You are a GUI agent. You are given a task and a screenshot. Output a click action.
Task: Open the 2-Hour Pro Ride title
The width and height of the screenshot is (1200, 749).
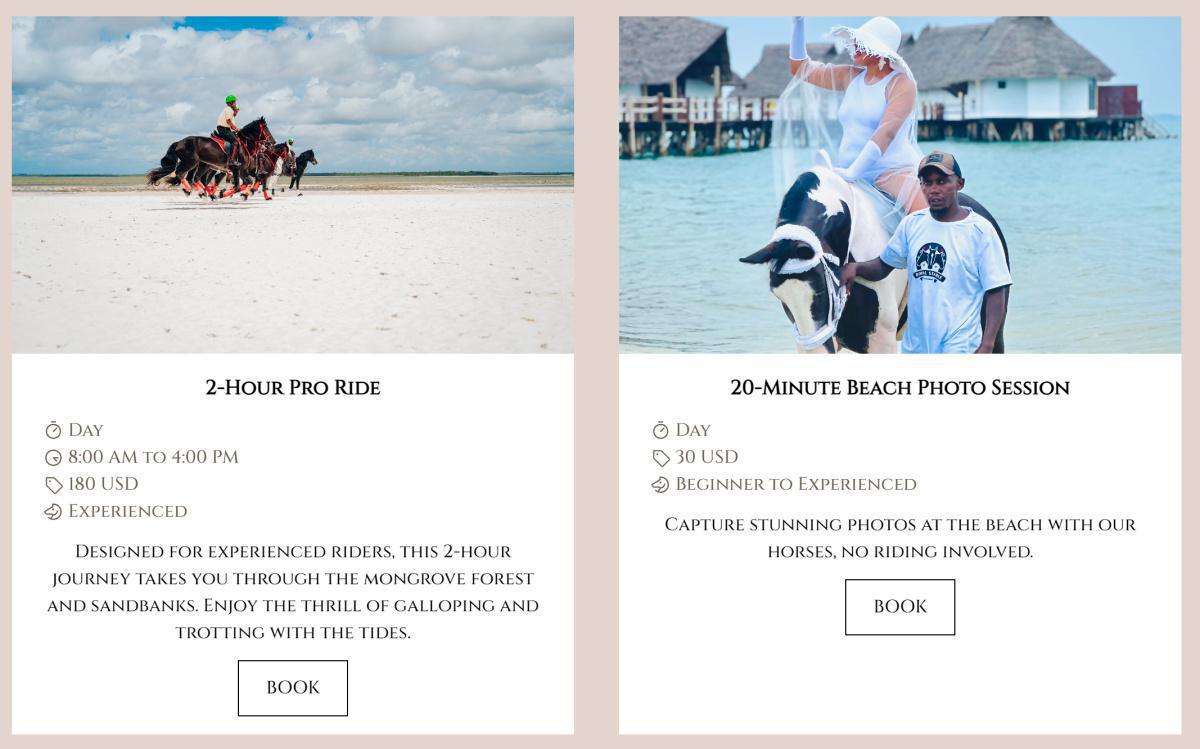[293, 387]
